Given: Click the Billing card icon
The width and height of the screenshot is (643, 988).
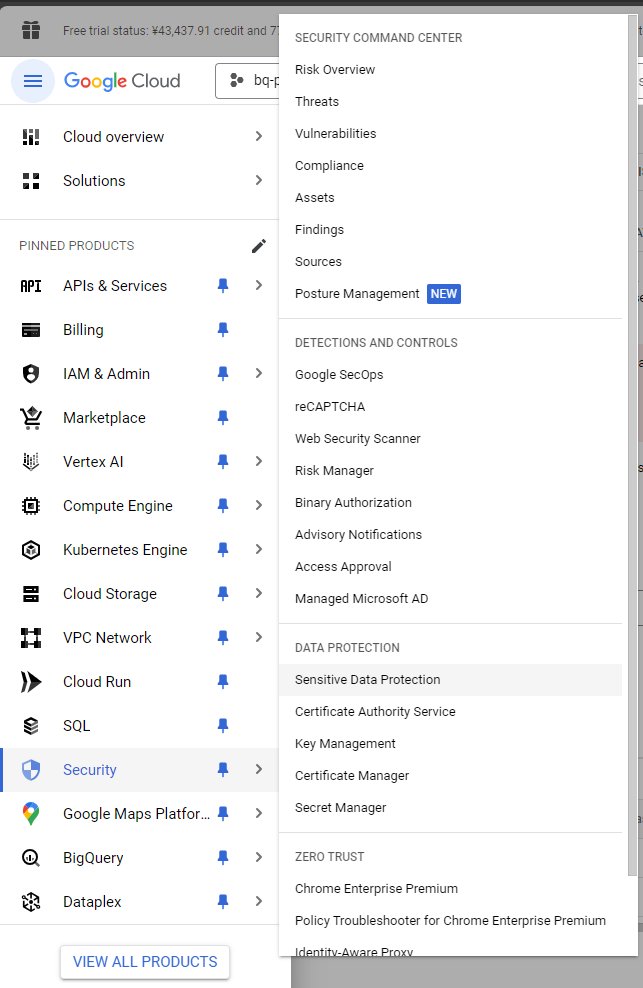Looking at the screenshot, I should pos(31,330).
